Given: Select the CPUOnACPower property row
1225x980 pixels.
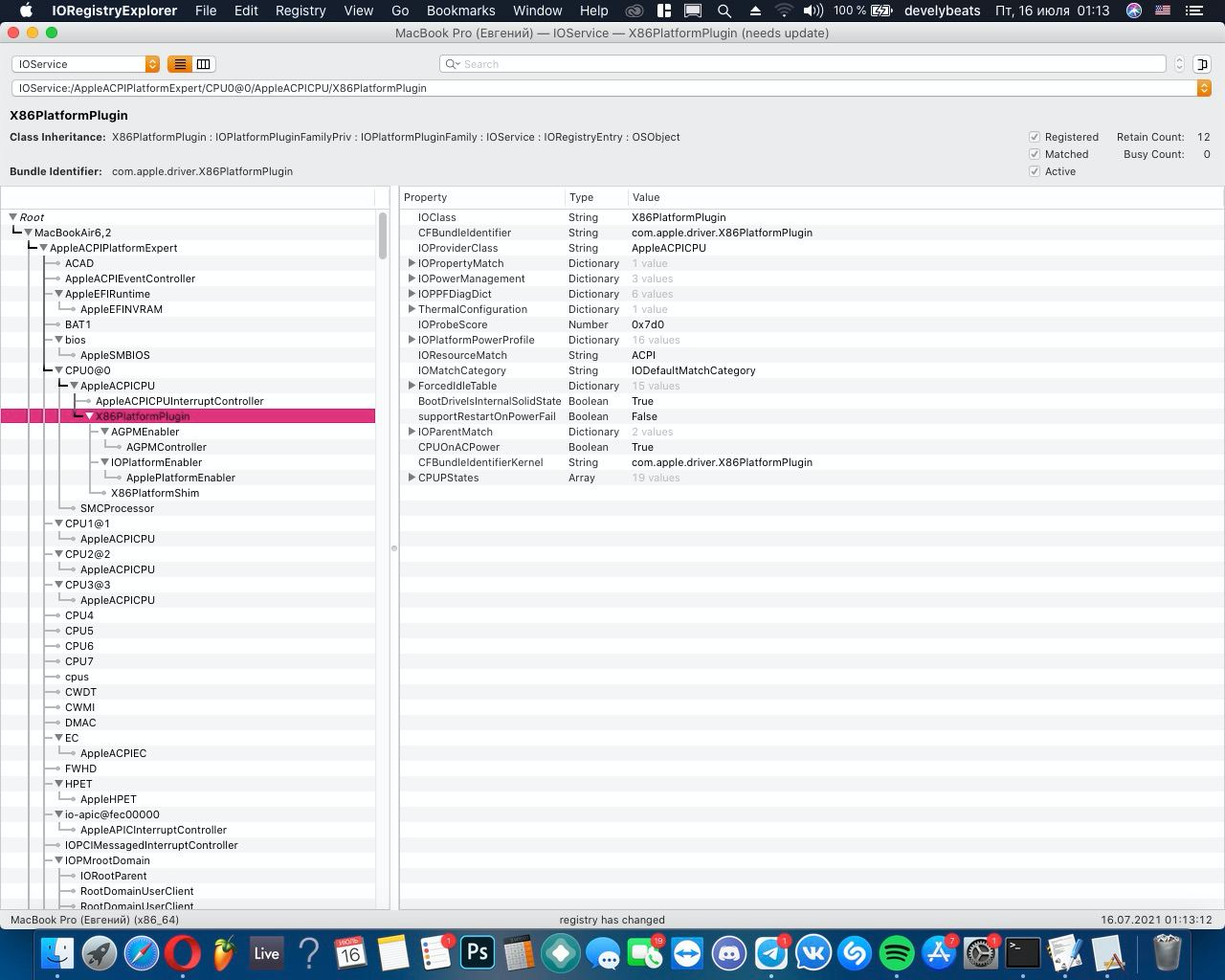Looking at the screenshot, I should point(812,447).
